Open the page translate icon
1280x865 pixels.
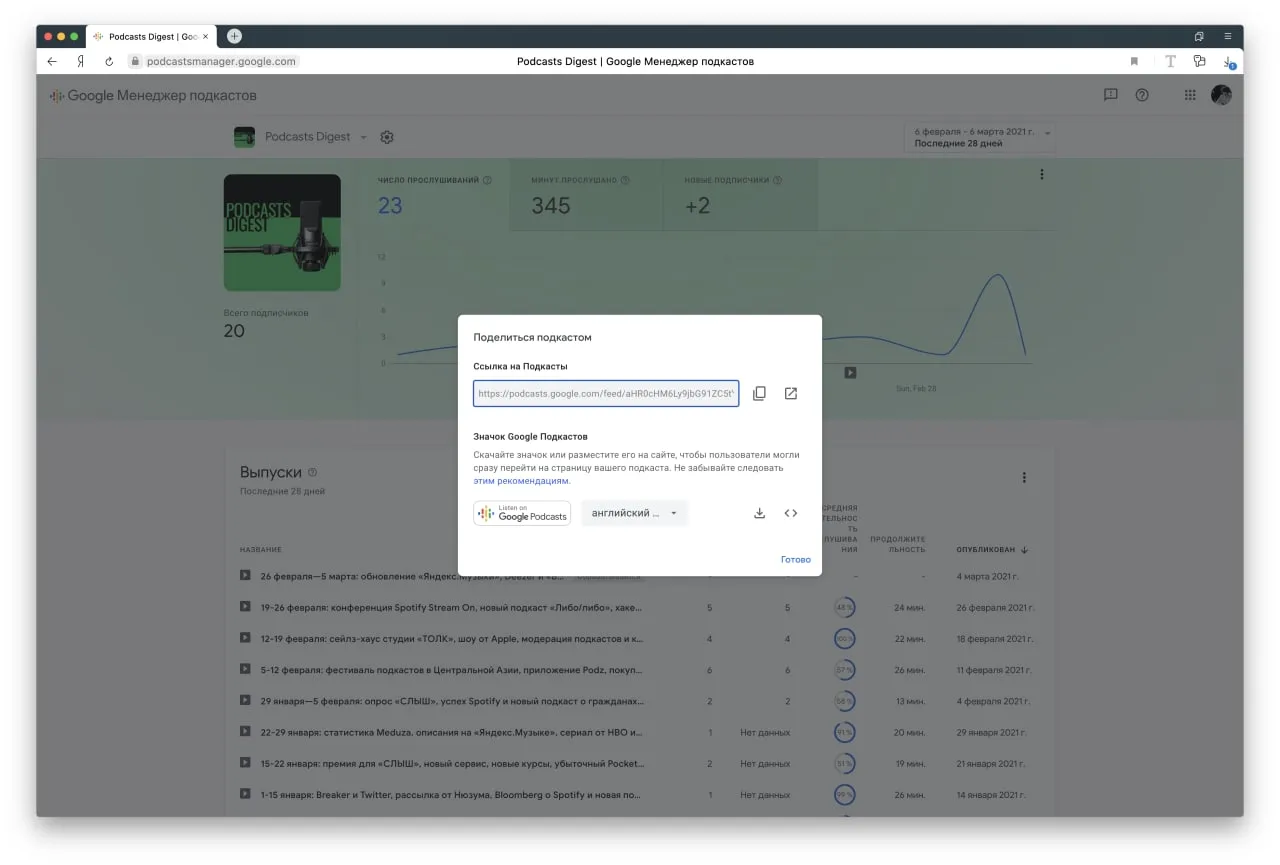coord(1199,61)
